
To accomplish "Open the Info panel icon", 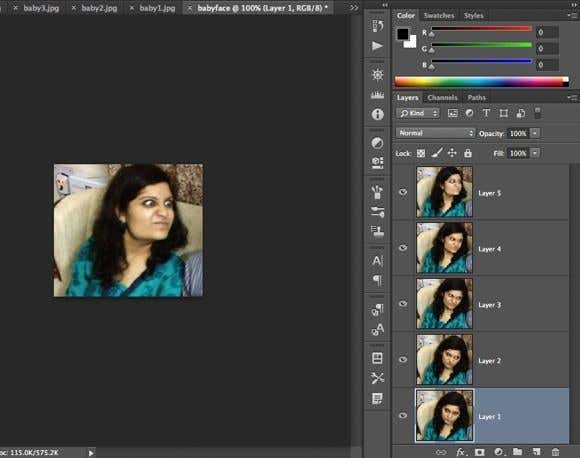I will [377, 114].
